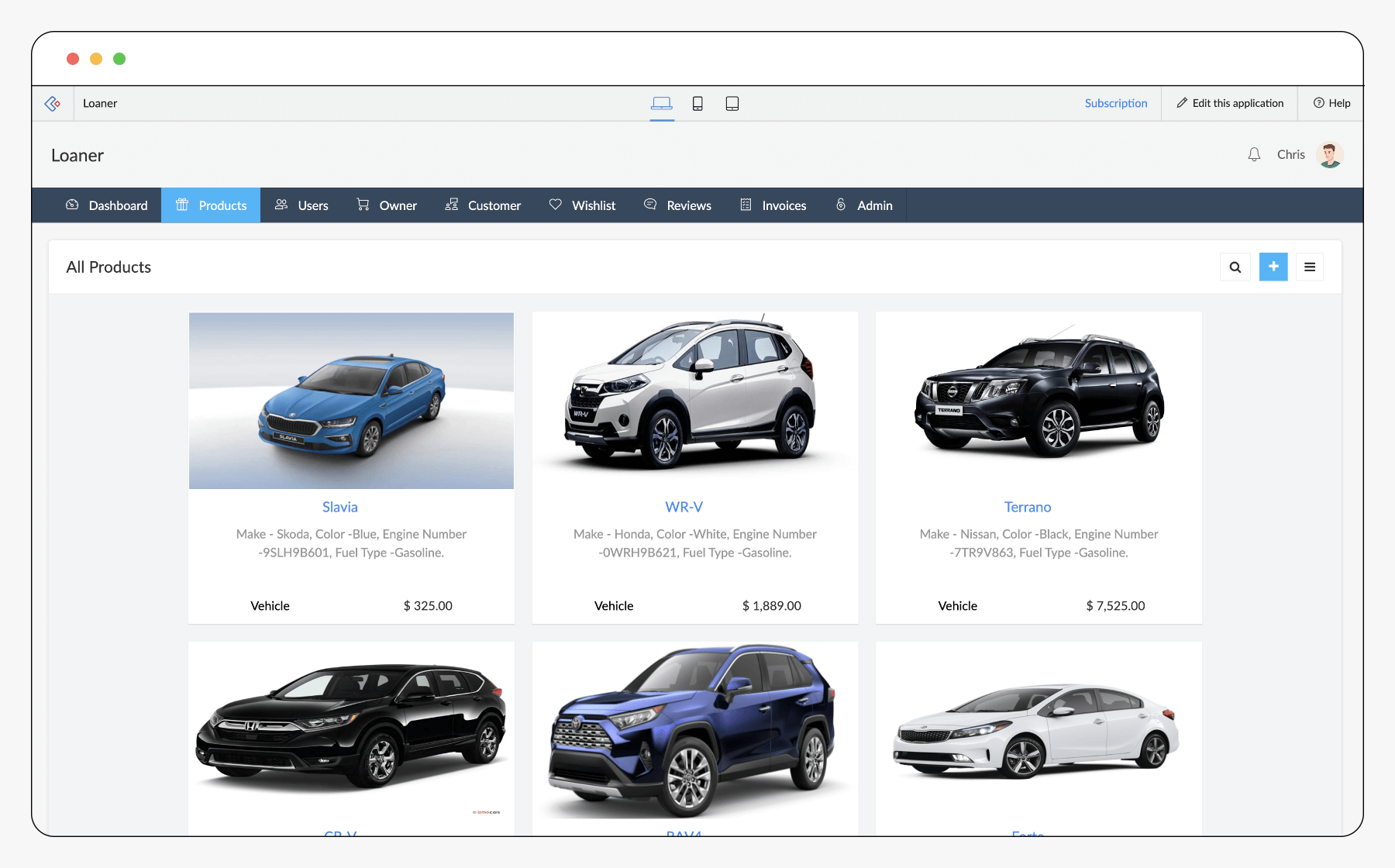Viewport: 1395px width, 868px height.
Task: Click the Invoices document icon
Action: [x=746, y=205]
